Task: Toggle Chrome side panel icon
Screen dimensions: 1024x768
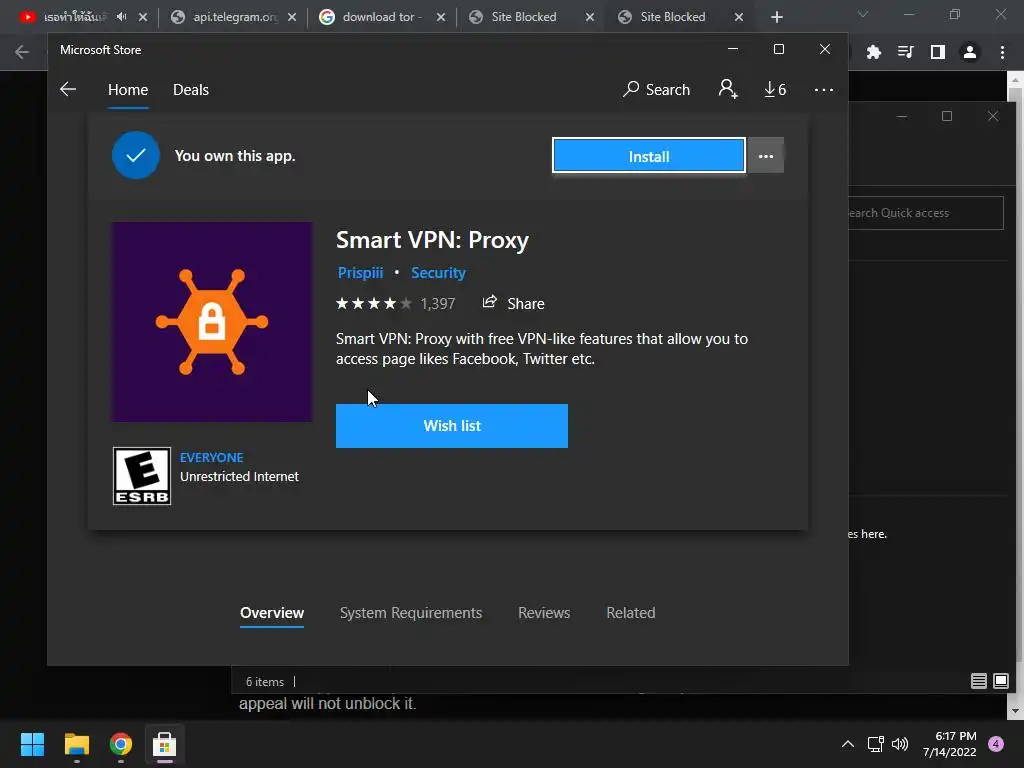Action: (938, 52)
